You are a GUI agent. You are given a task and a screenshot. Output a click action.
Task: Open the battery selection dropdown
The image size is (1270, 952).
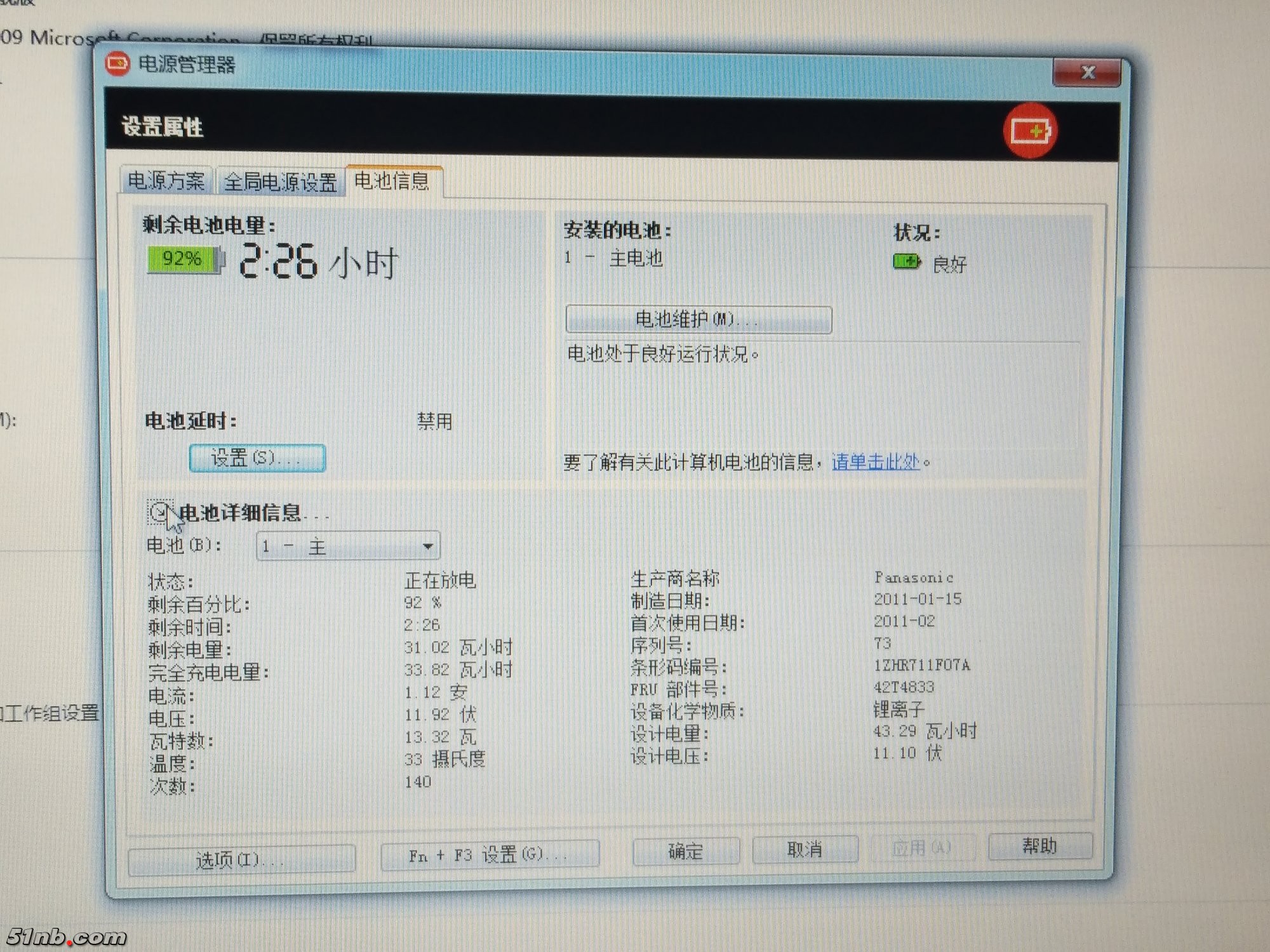pyautogui.click(x=347, y=546)
